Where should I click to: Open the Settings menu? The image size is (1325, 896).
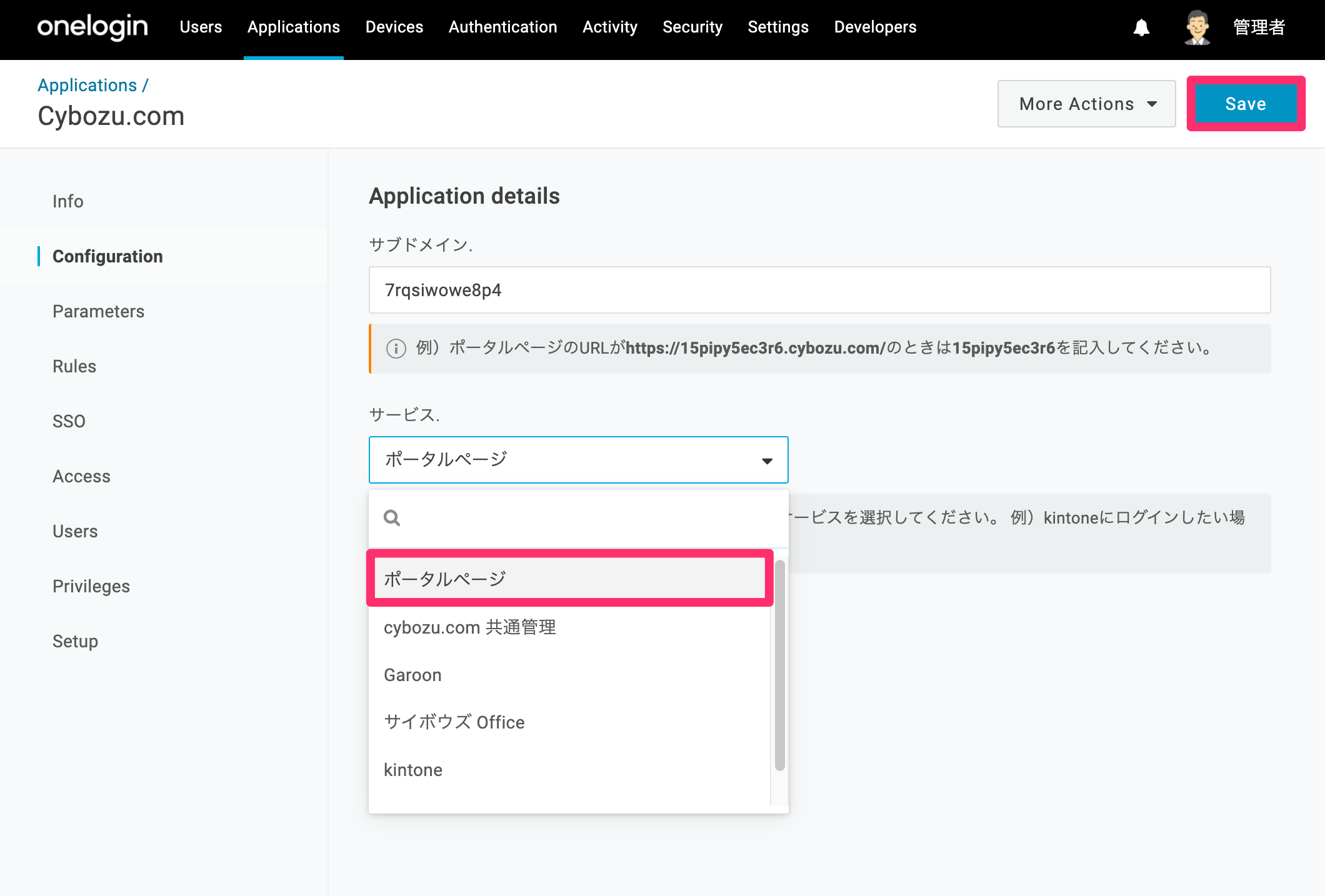coord(778,27)
